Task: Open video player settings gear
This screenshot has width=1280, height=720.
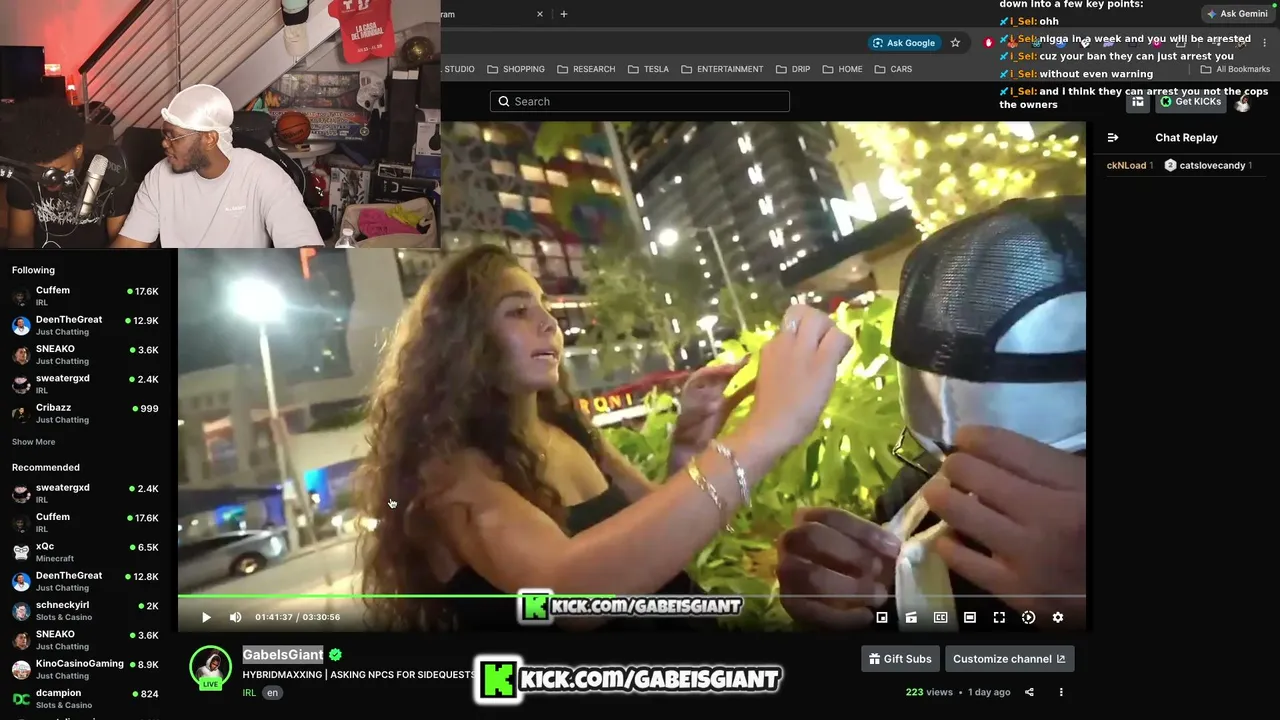Action: tap(1058, 617)
